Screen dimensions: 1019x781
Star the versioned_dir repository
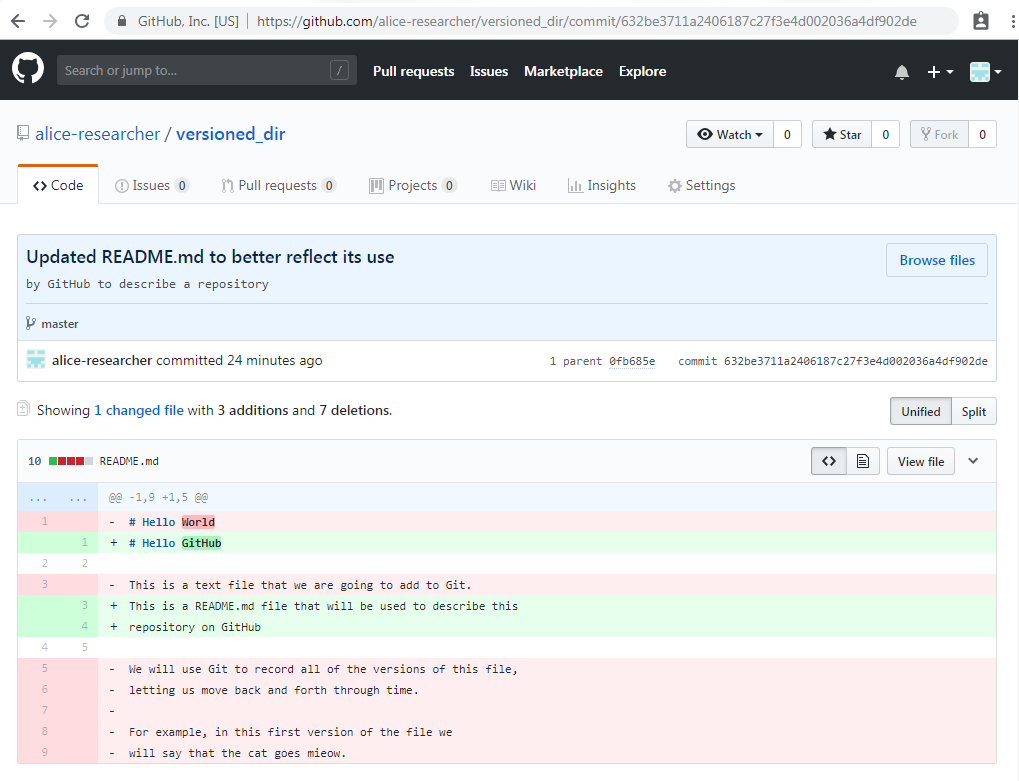pos(841,134)
